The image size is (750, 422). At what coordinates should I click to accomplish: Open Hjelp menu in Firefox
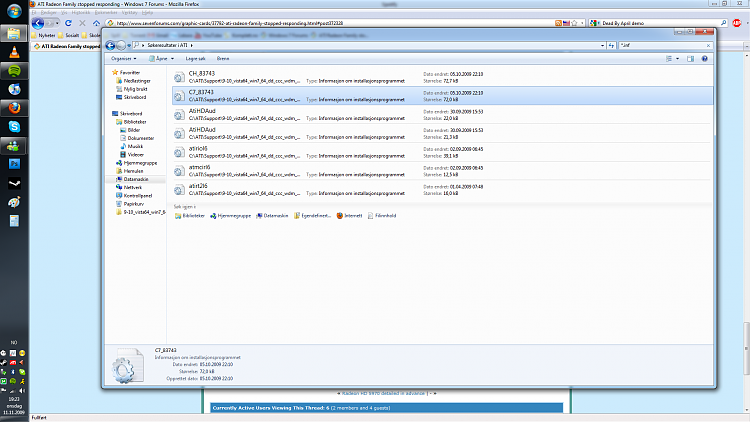(148, 12)
